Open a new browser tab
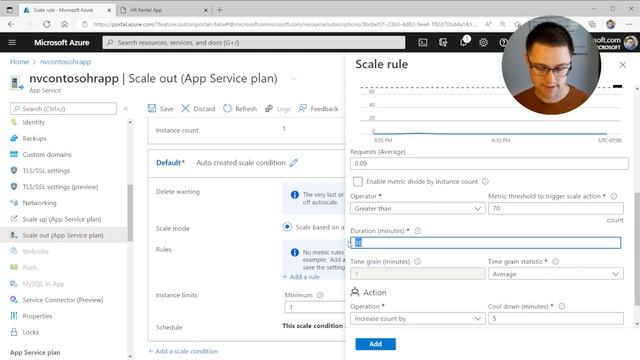Viewport: 640px width, 360px height. click(x=220, y=10)
